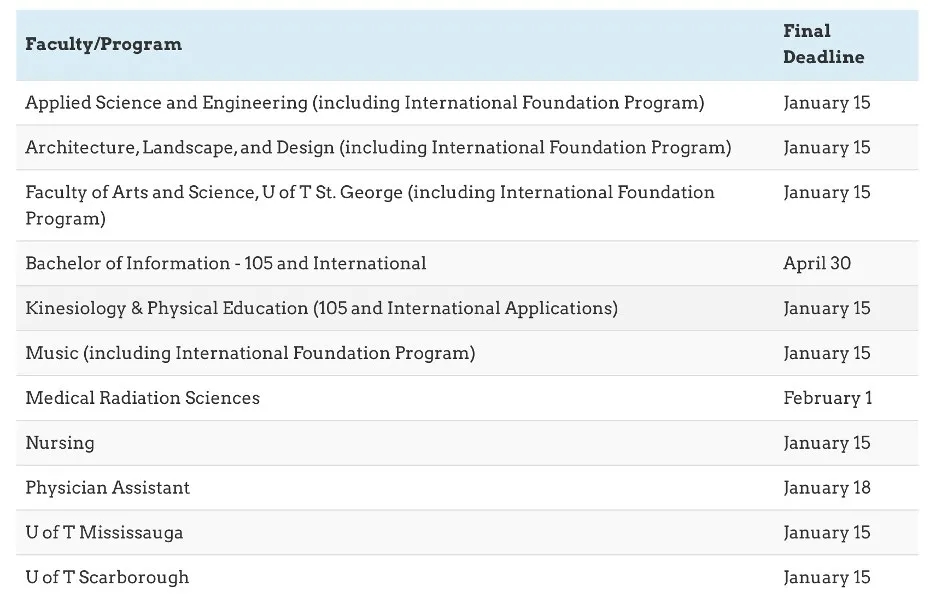Select the deadline for U of T Scarborough
Viewport: 936px width, 609px height.
[x=827, y=578]
